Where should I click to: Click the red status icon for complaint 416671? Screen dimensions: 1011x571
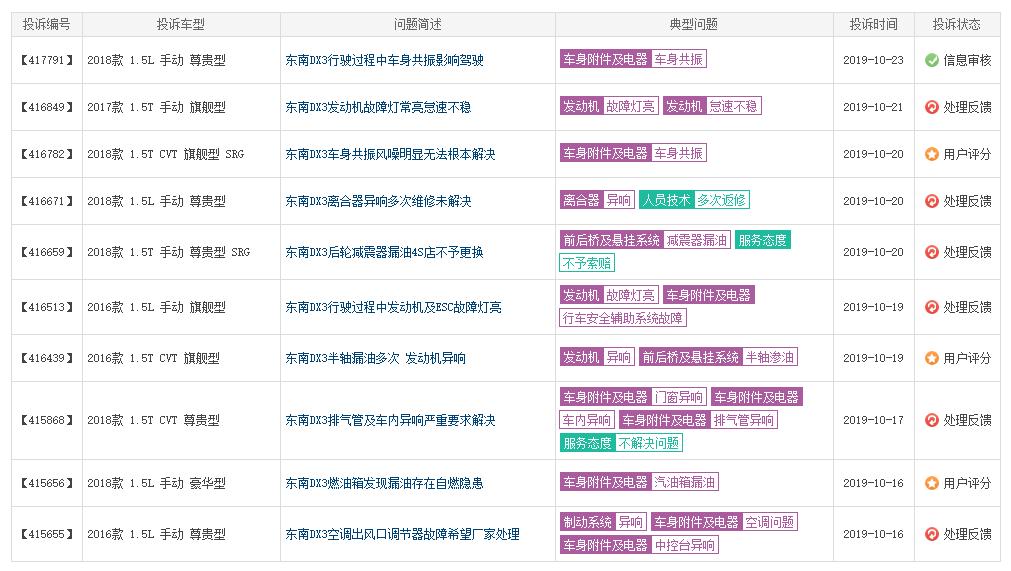(932, 201)
